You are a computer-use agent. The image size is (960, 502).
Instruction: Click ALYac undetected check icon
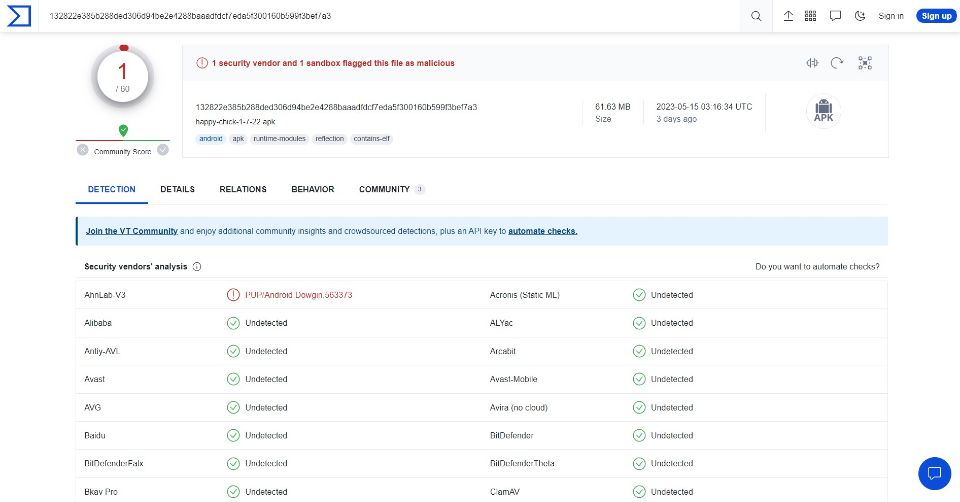639,323
